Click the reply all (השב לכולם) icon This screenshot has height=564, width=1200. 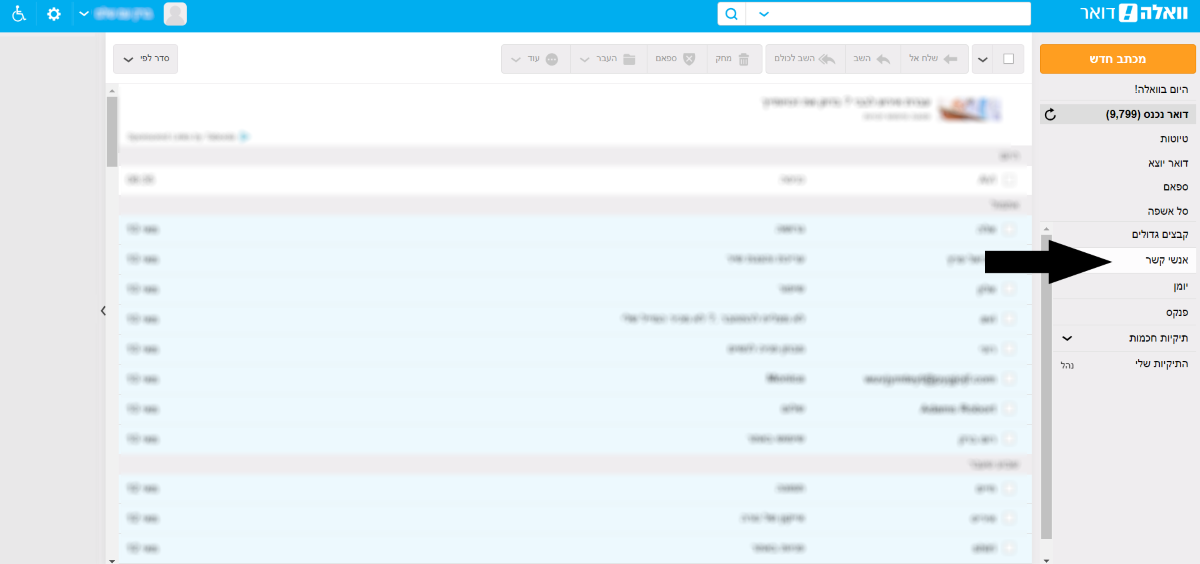click(827, 59)
